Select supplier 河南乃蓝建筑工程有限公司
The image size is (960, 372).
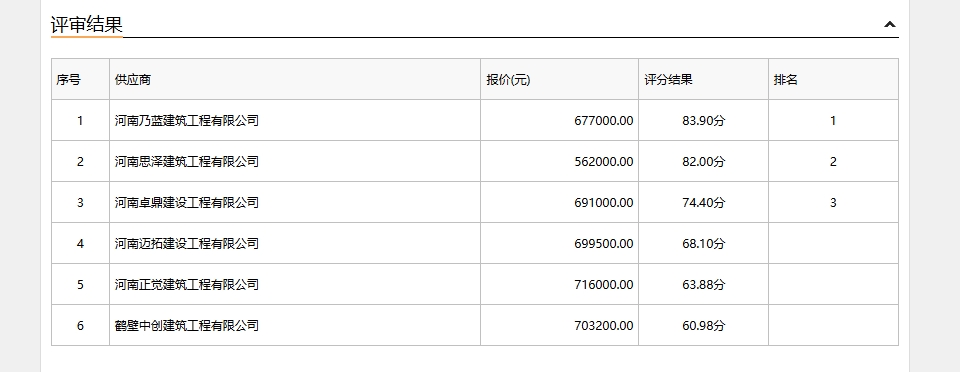click(187, 121)
